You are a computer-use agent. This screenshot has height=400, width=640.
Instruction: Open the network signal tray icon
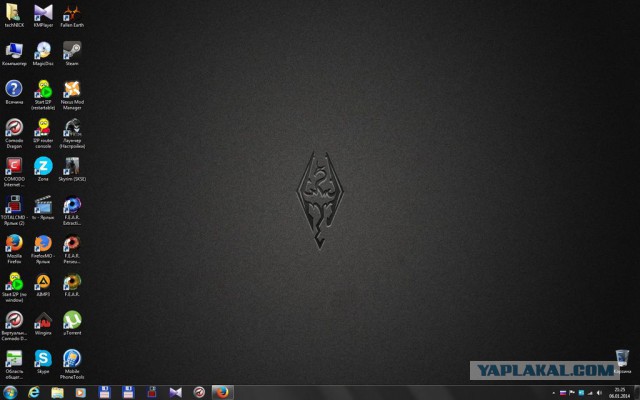[590, 393]
